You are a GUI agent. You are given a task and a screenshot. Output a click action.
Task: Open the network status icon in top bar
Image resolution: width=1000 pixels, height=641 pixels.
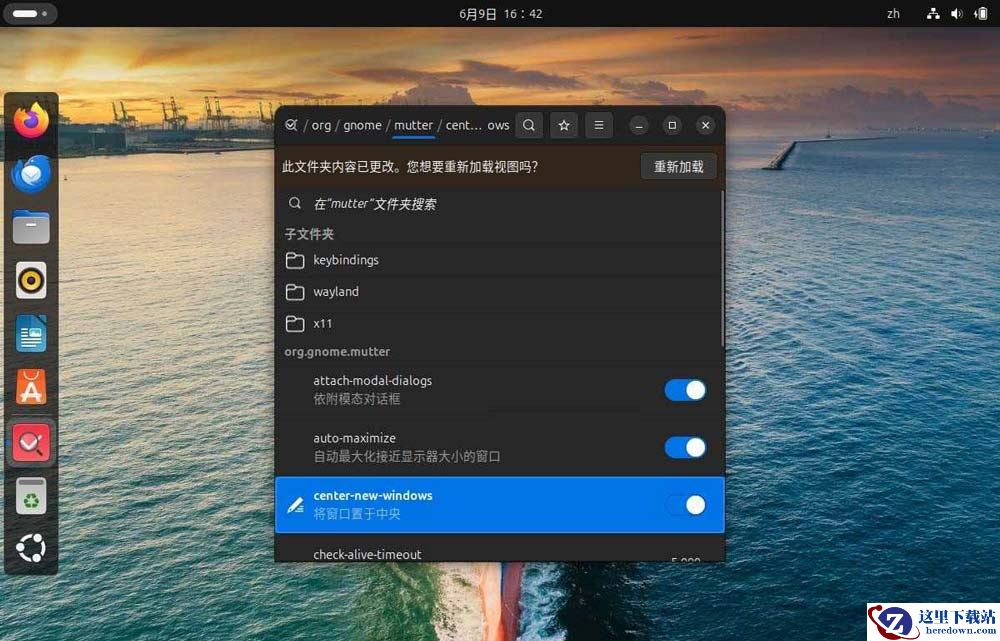click(x=933, y=13)
